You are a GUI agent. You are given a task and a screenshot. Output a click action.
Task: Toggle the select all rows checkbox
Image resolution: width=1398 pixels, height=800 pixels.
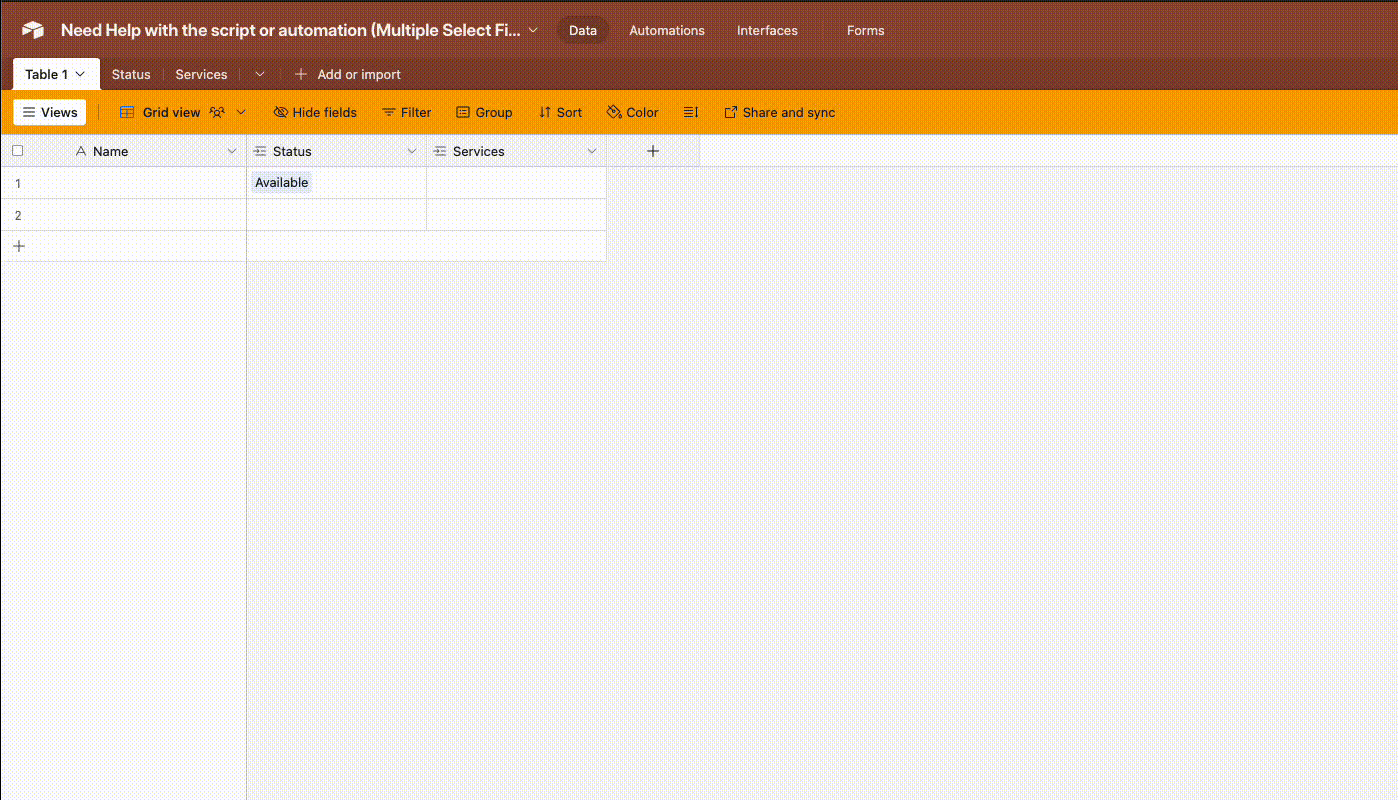tap(18, 151)
